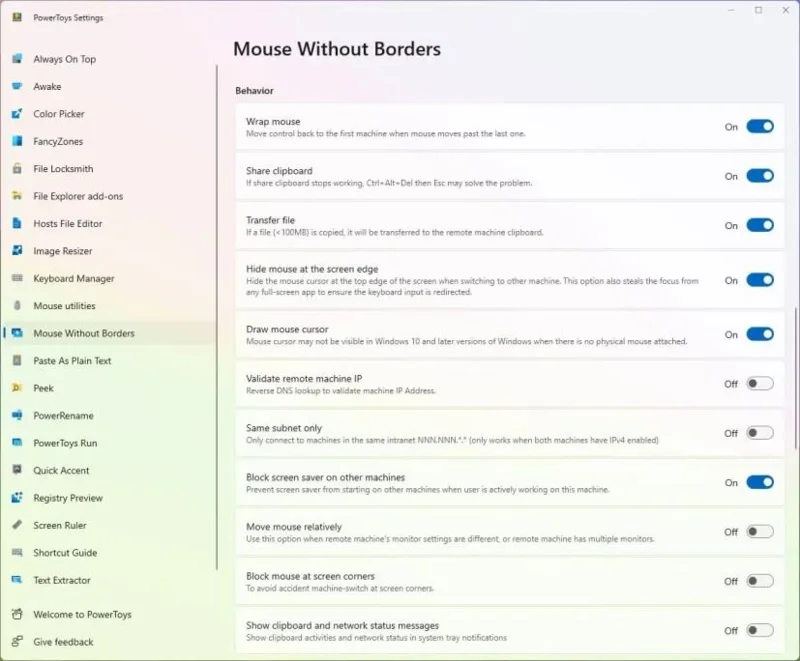The height and width of the screenshot is (661, 800).
Task: Enable Move mouse relatively toggle
Action: pos(760,532)
